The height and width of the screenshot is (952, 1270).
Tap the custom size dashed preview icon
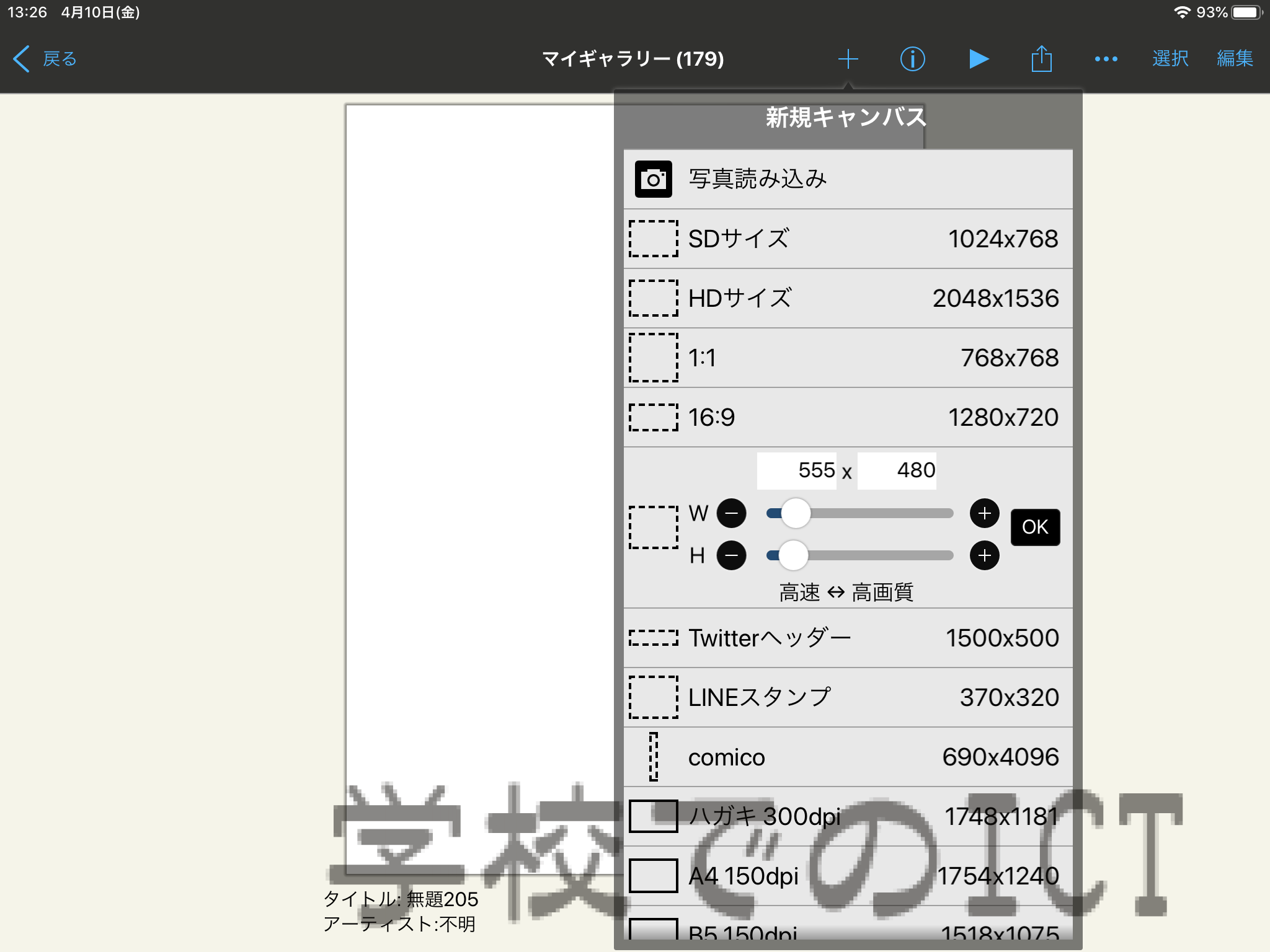point(654,527)
